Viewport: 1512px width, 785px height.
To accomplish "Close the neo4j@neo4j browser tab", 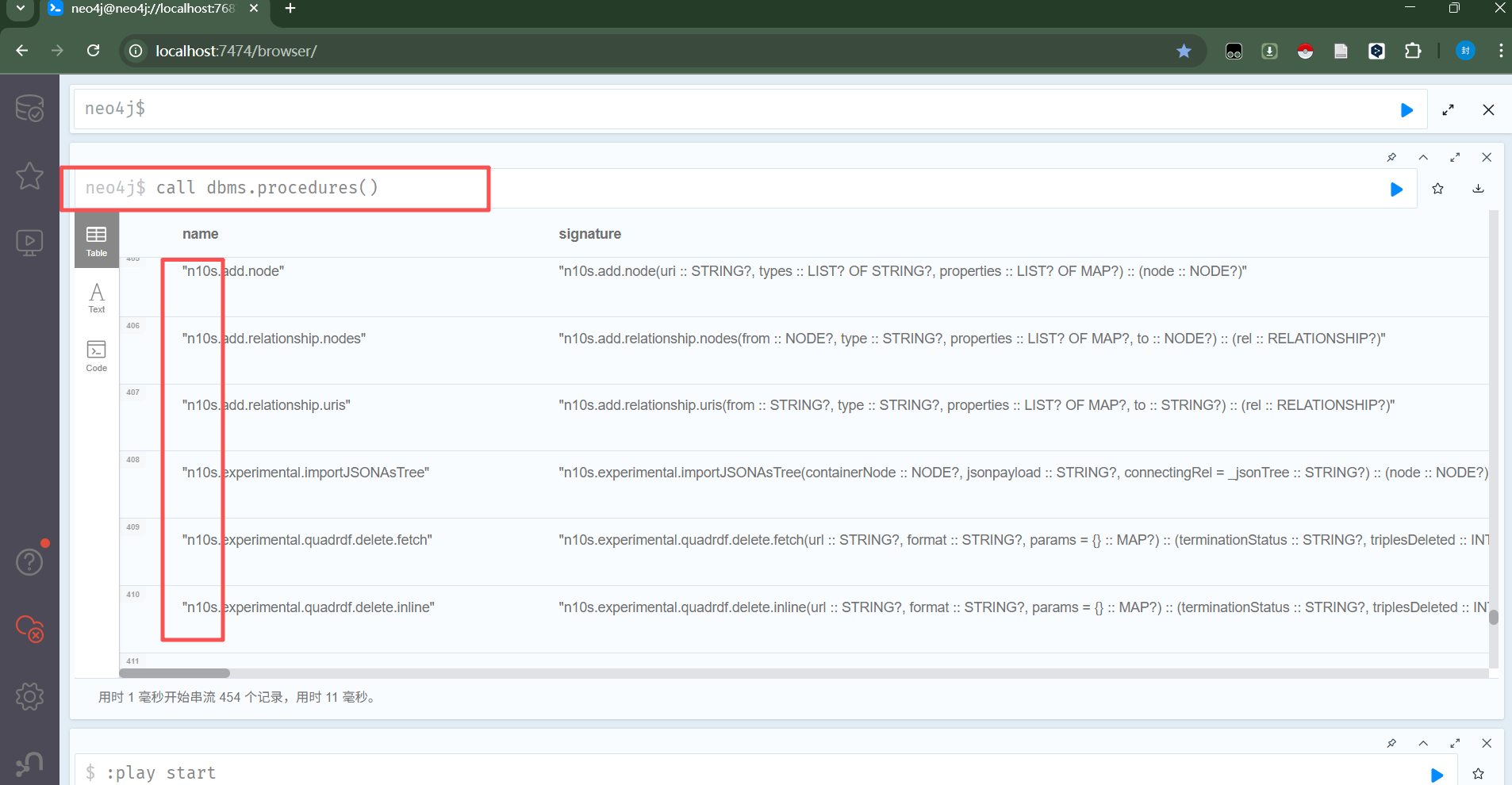I will (254, 9).
